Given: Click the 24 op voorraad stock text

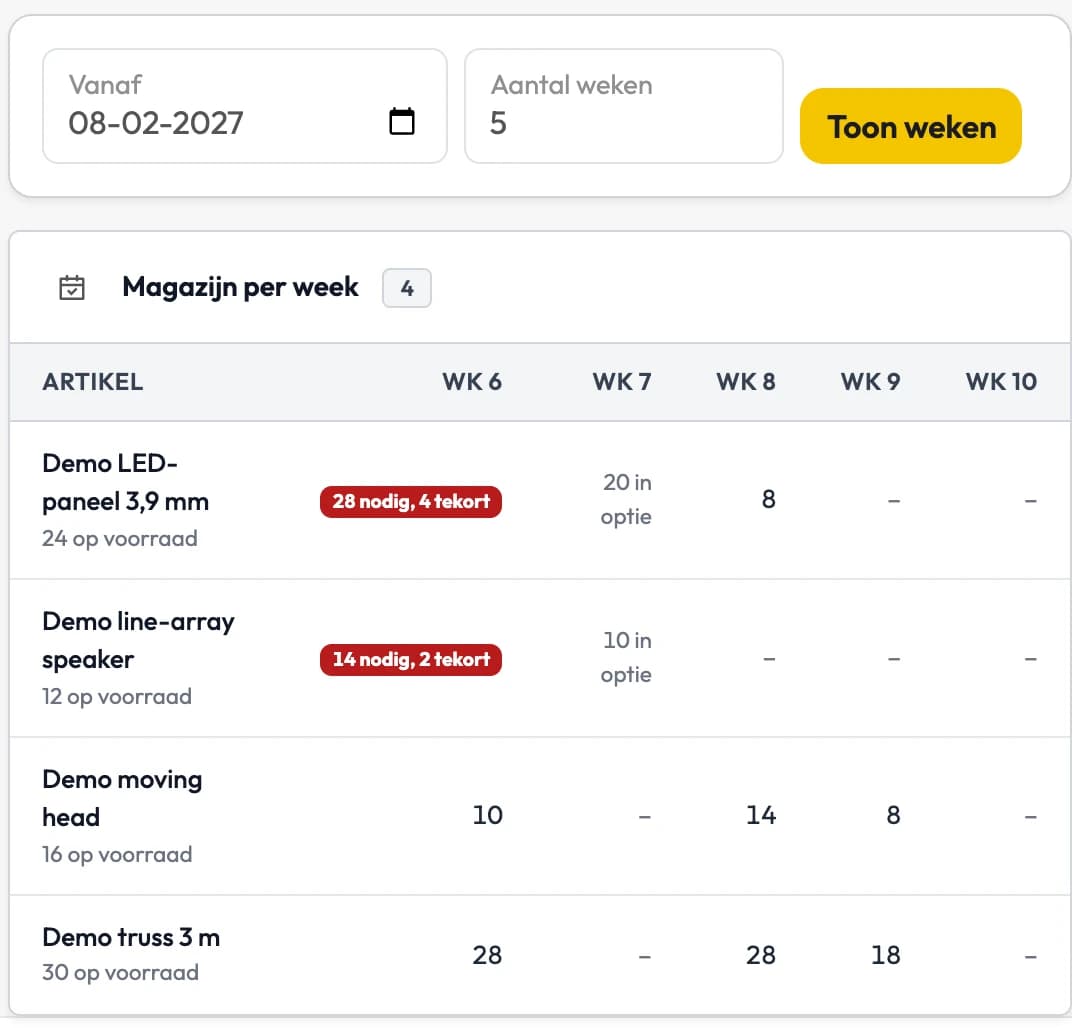Looking at the screenshot, I should pyautogui.click(x=120, y=539).
